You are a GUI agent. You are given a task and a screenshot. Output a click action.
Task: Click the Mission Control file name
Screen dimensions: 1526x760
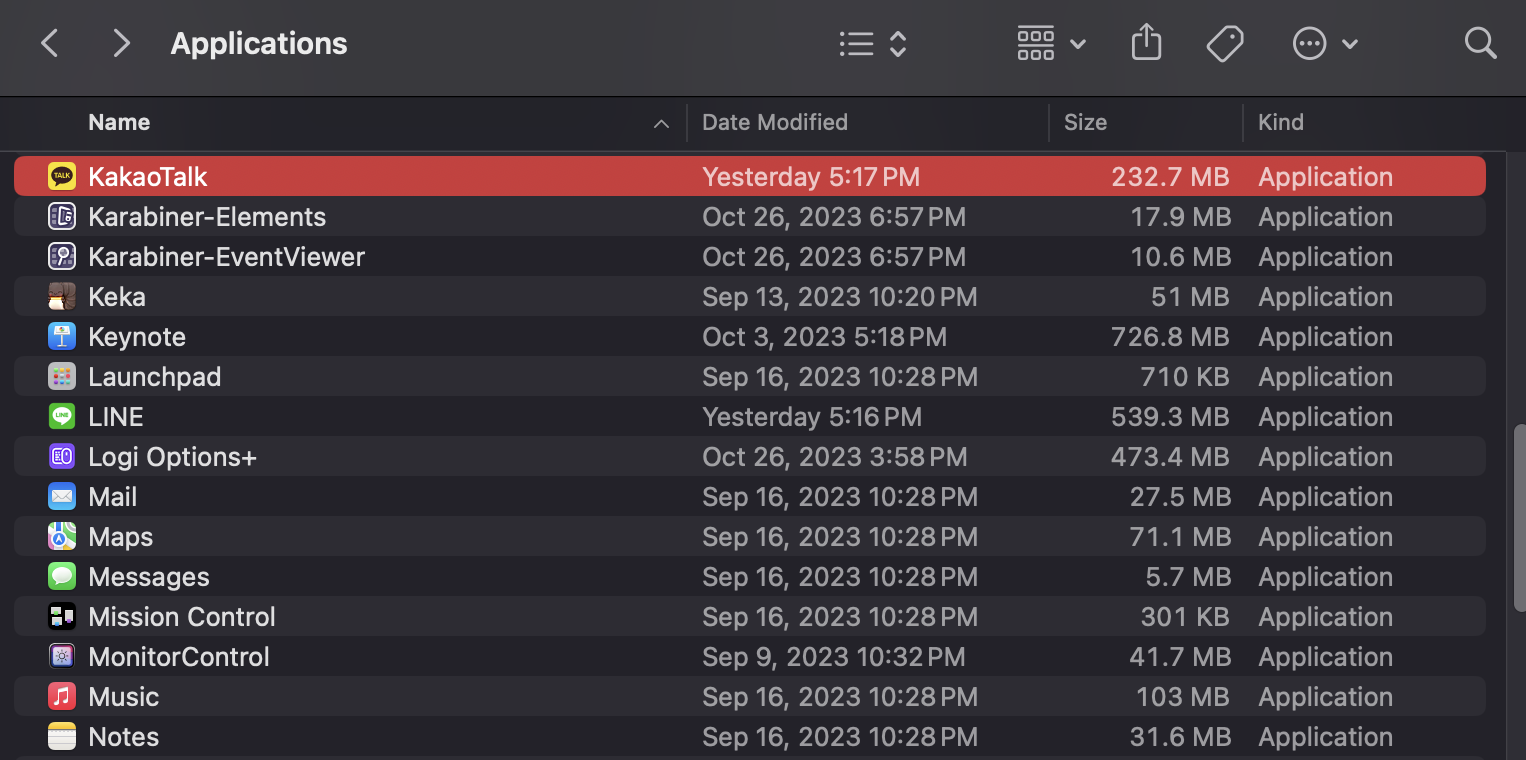click(182, 617)
